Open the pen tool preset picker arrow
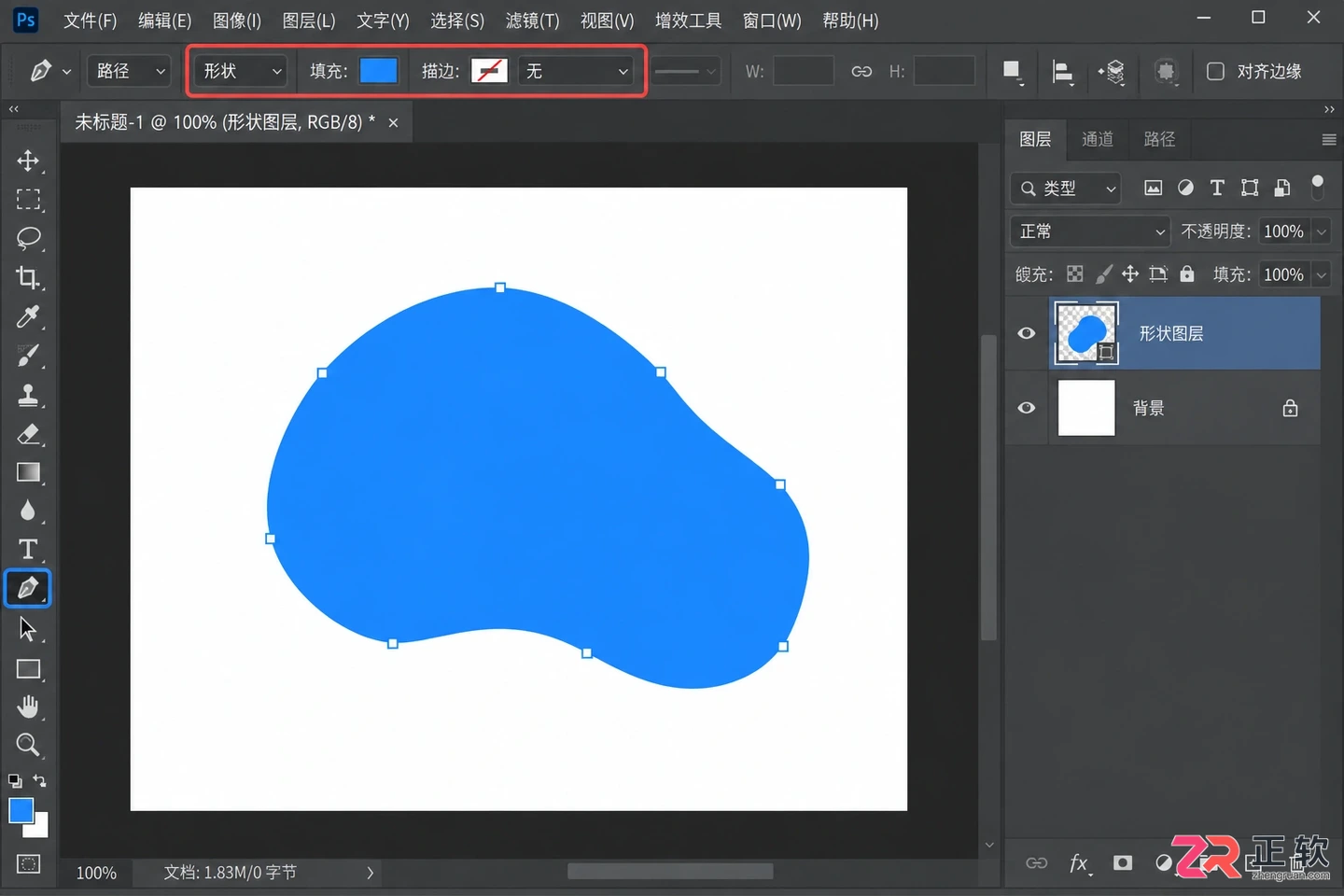The height and width of the screenshot is (896, 1344). [x=66, y=72]
